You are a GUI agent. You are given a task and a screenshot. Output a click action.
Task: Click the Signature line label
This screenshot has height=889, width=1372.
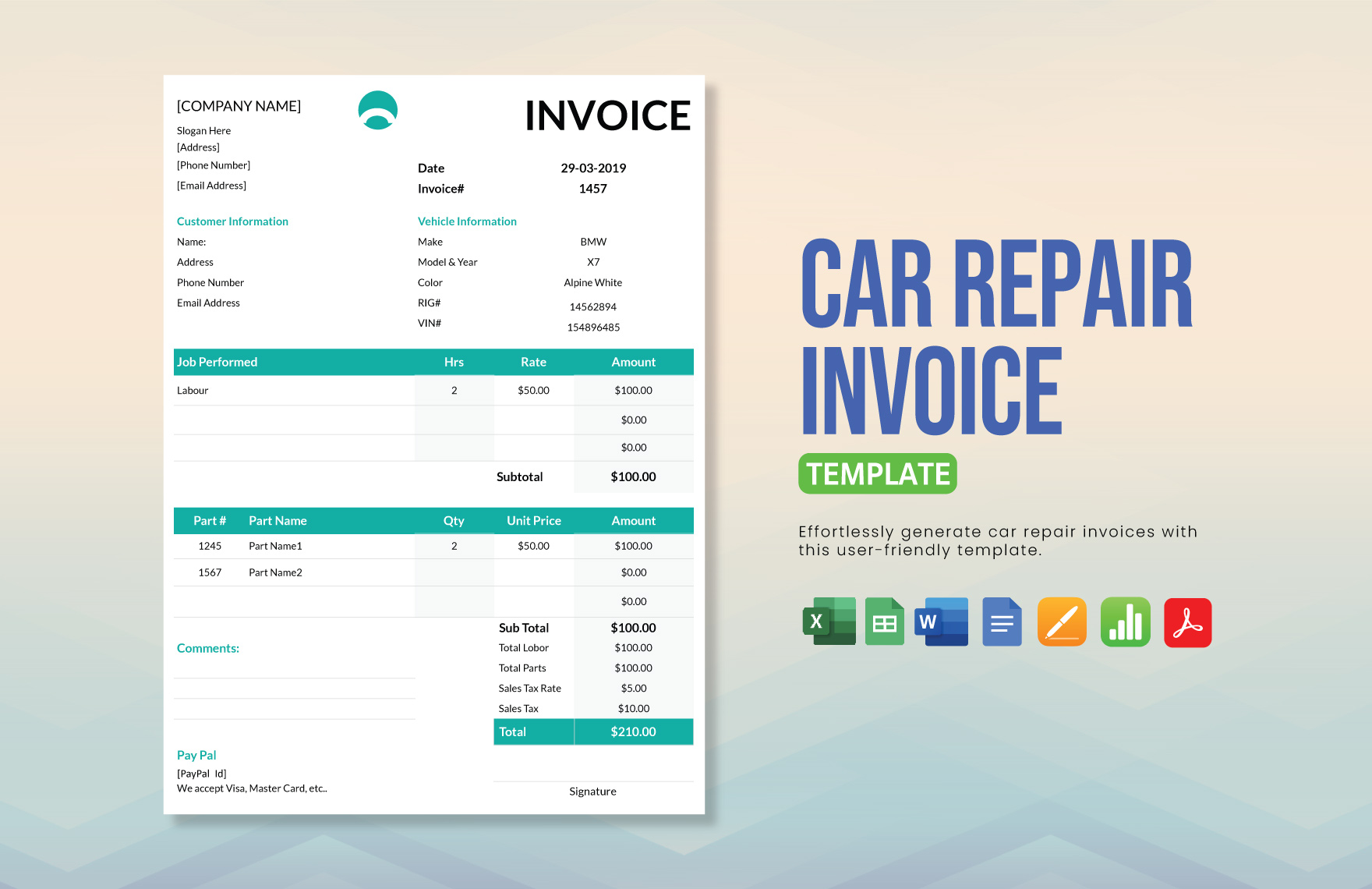[x=592, y=792]
